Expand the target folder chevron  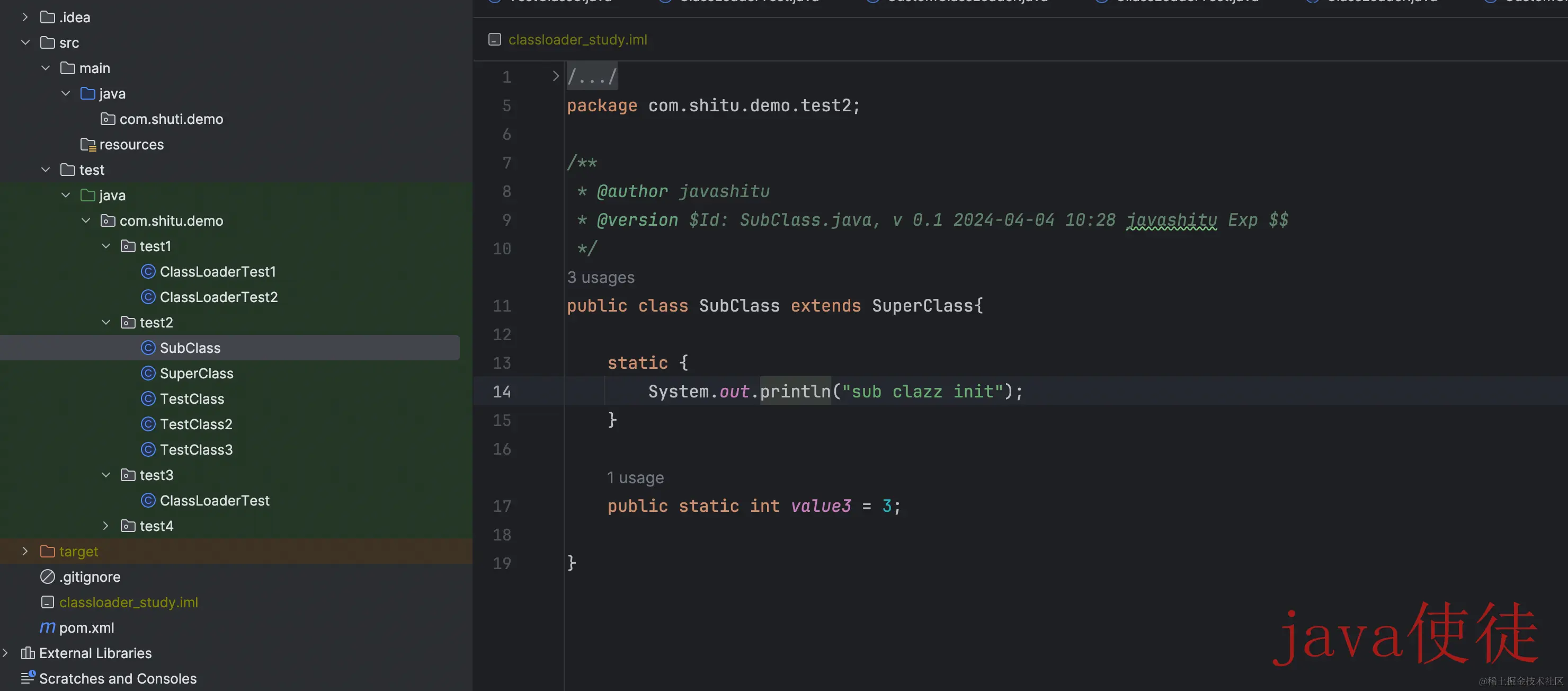tap(25, 552)
